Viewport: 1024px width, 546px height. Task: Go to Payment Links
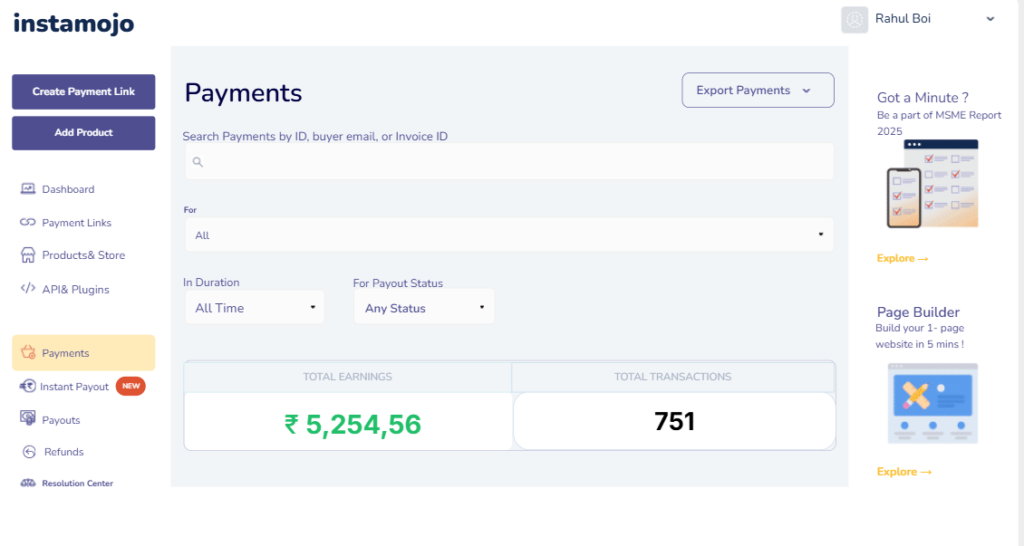click(x=76, y=223)
